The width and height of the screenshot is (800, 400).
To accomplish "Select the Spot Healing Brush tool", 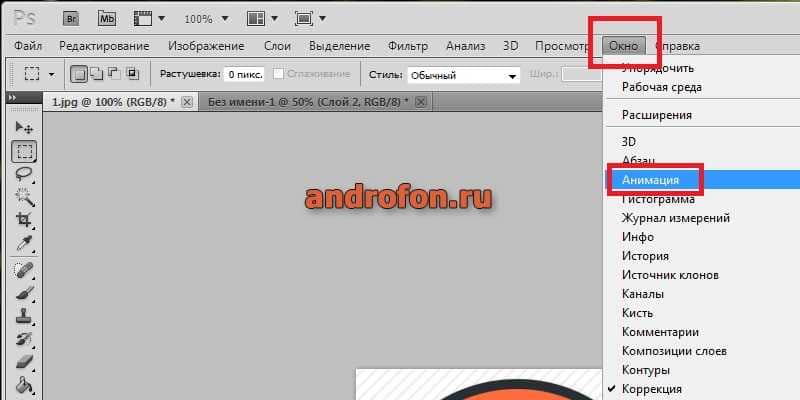I will 24,270.
